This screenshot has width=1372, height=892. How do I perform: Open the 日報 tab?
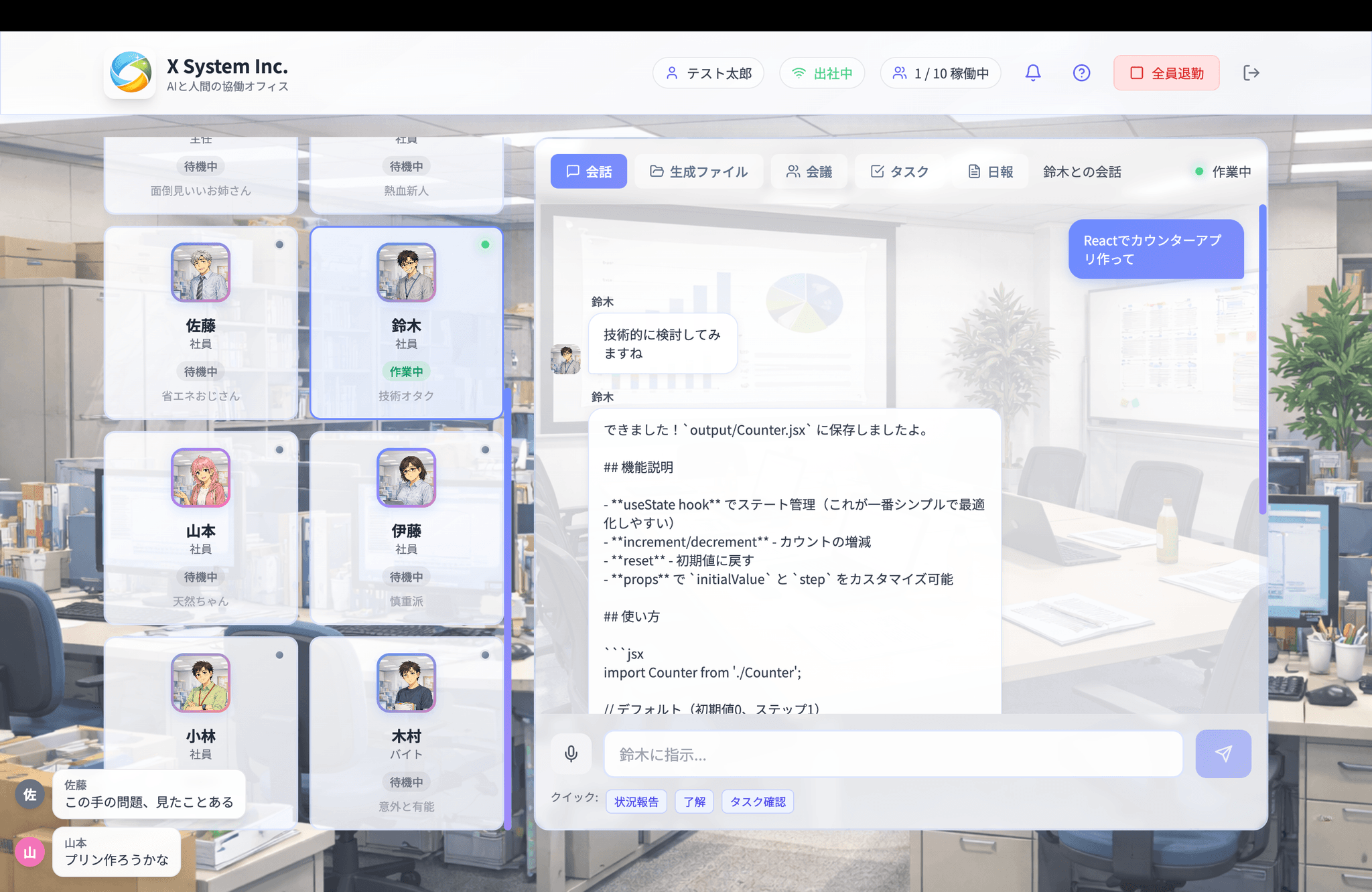(991, 171)
